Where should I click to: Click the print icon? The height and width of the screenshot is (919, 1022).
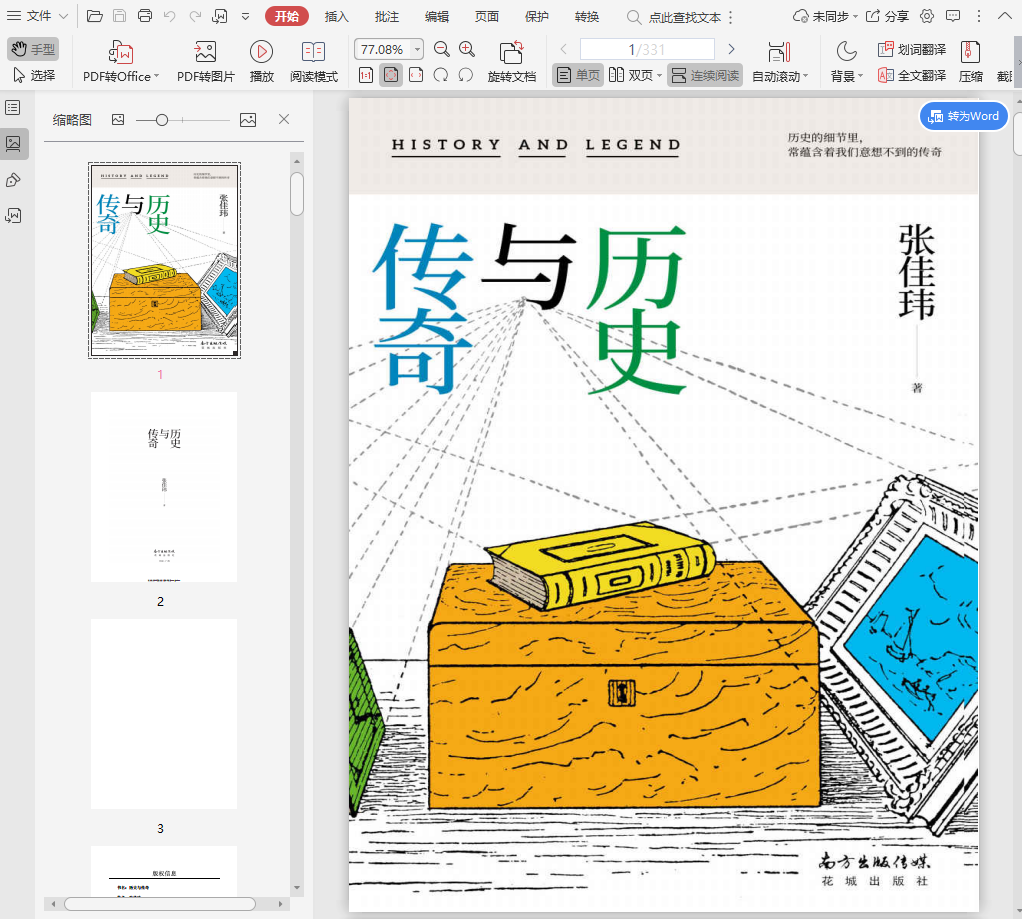tap(145, 16)
